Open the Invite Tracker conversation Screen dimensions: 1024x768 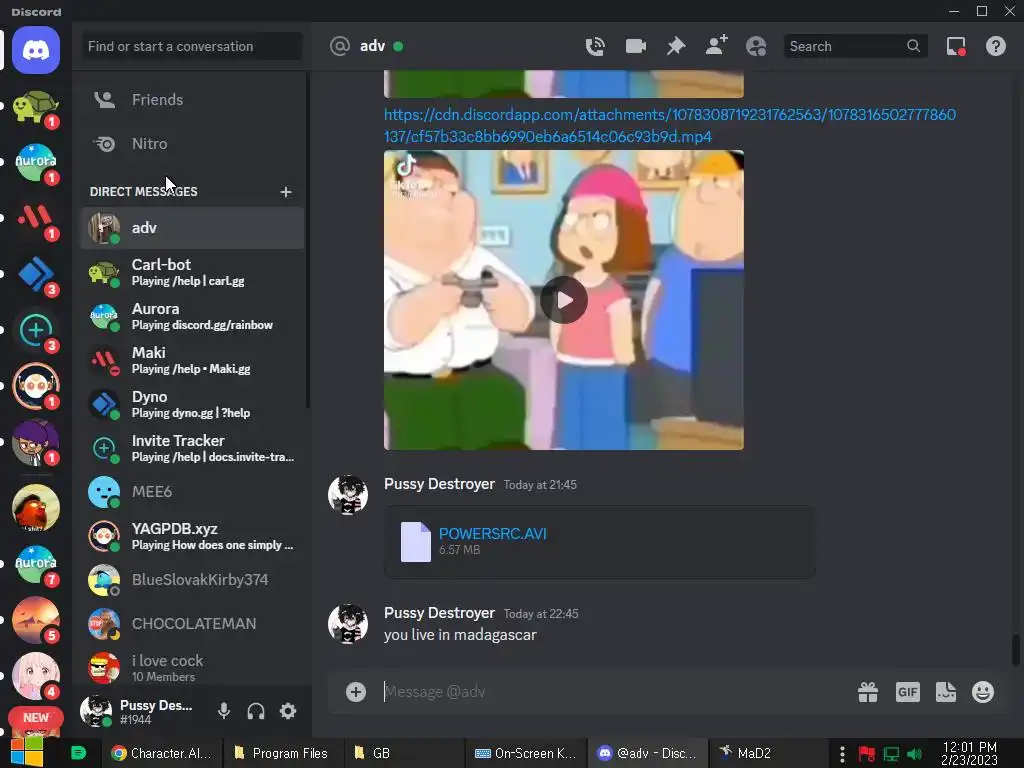coord(193,448)
